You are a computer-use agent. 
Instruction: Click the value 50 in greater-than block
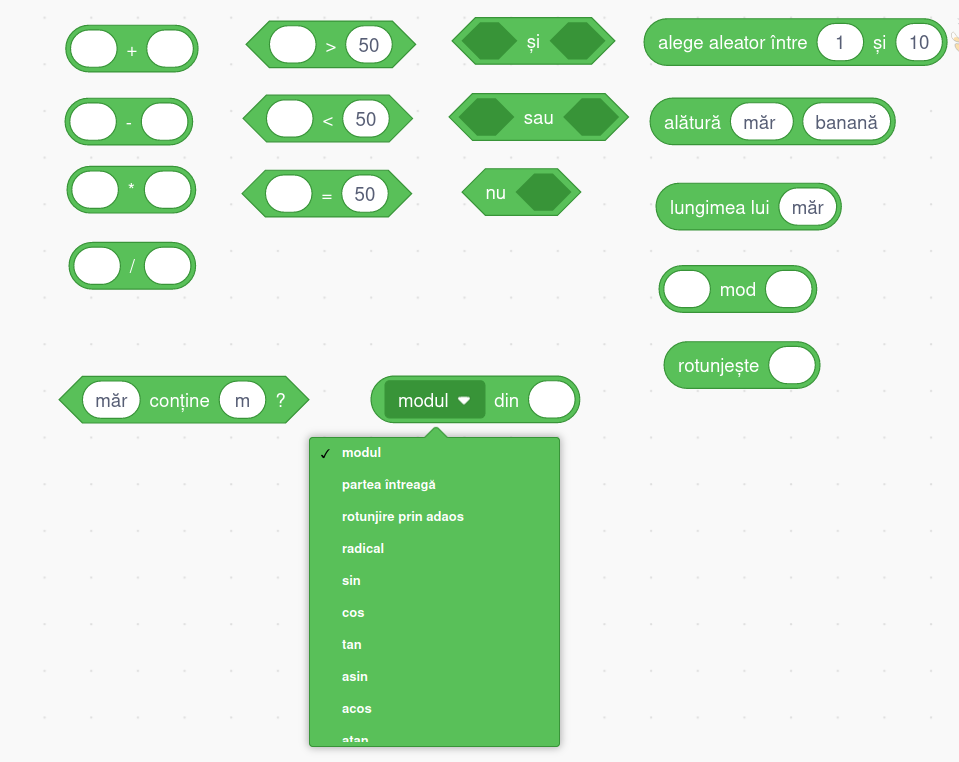[368, 45]
